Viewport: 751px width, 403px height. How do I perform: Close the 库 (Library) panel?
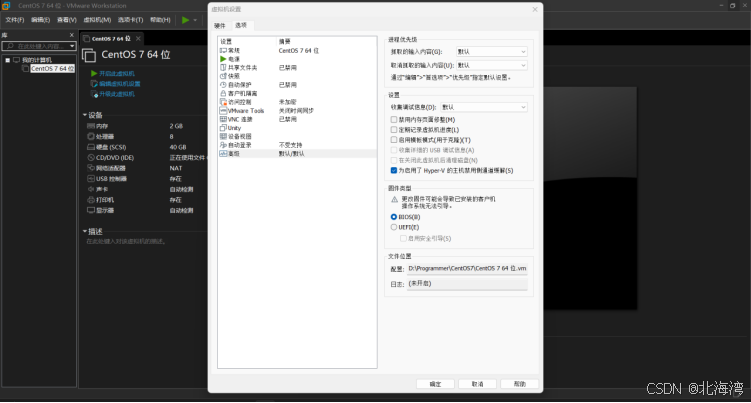(72, 35)
